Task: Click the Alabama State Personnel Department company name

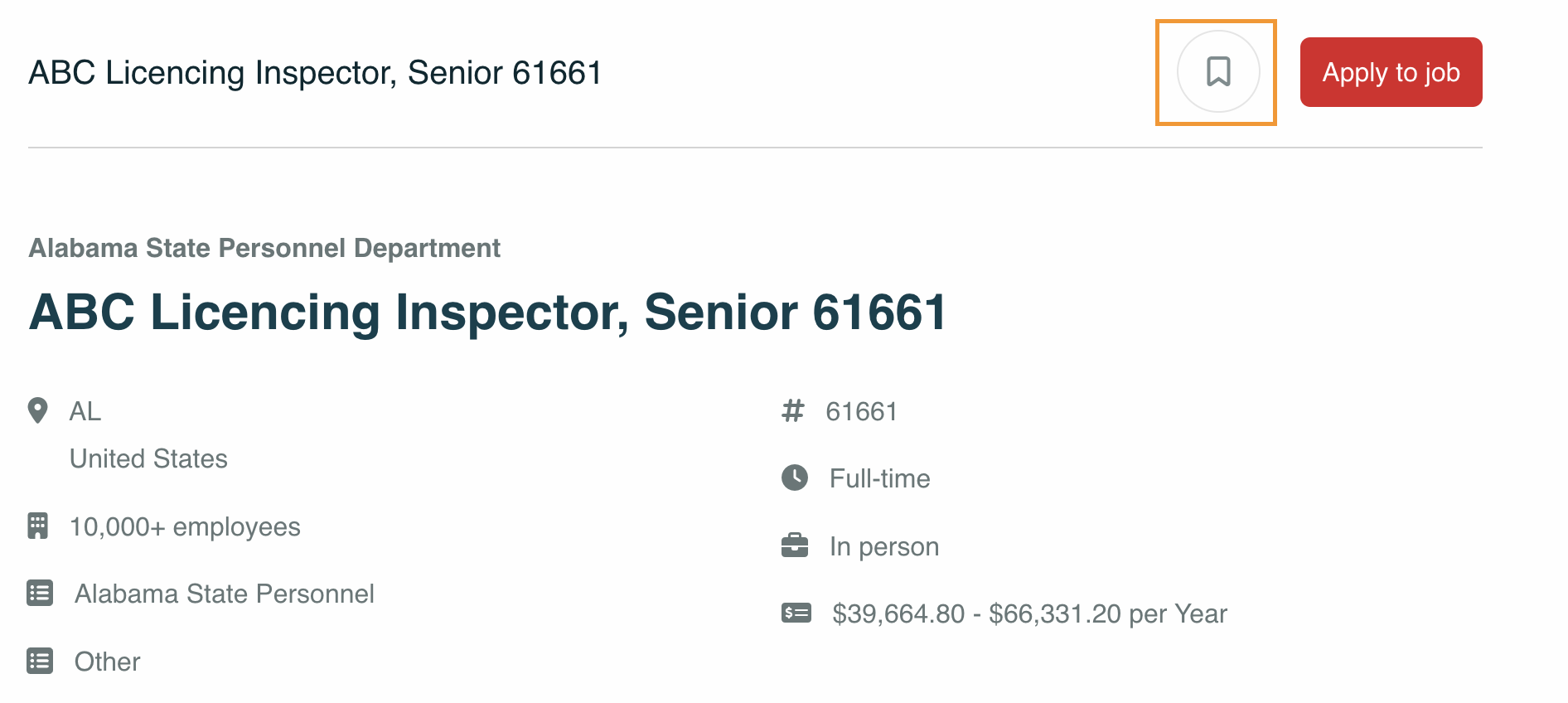Action: tap(264, 248)
